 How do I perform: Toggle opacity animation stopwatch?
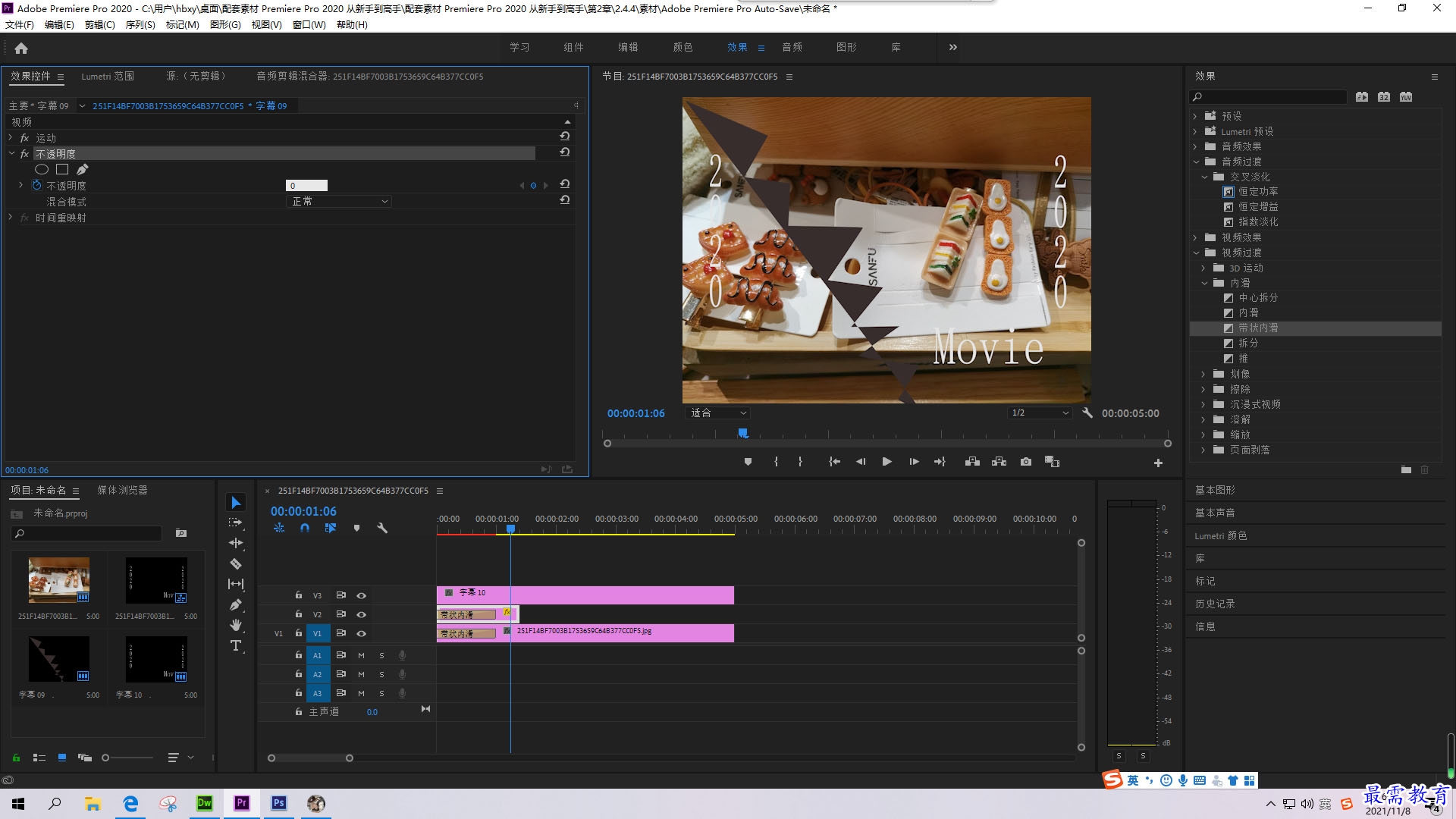36,185
